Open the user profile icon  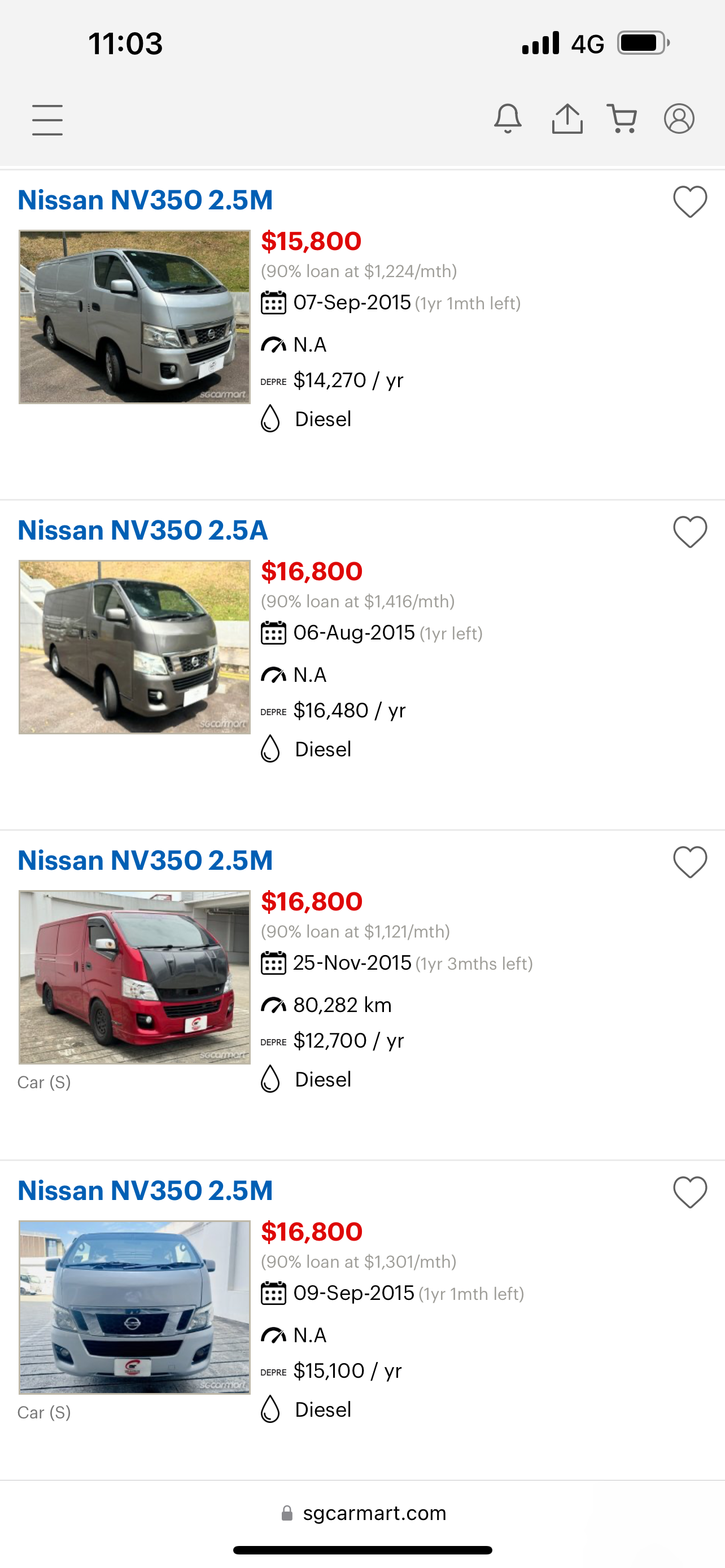click(679, 118)
